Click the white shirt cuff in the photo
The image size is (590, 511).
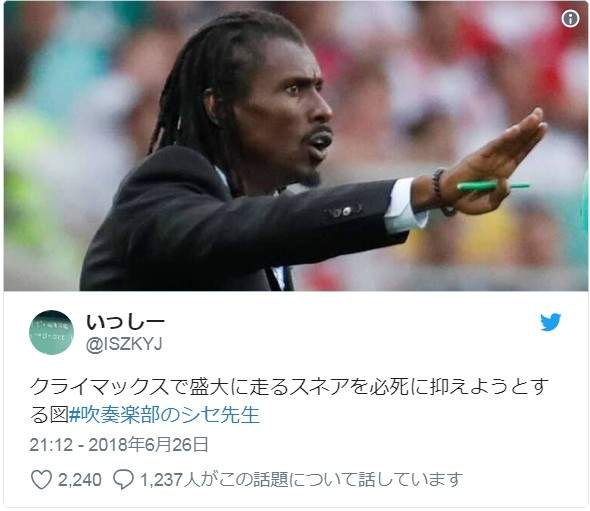pos(404,206)
